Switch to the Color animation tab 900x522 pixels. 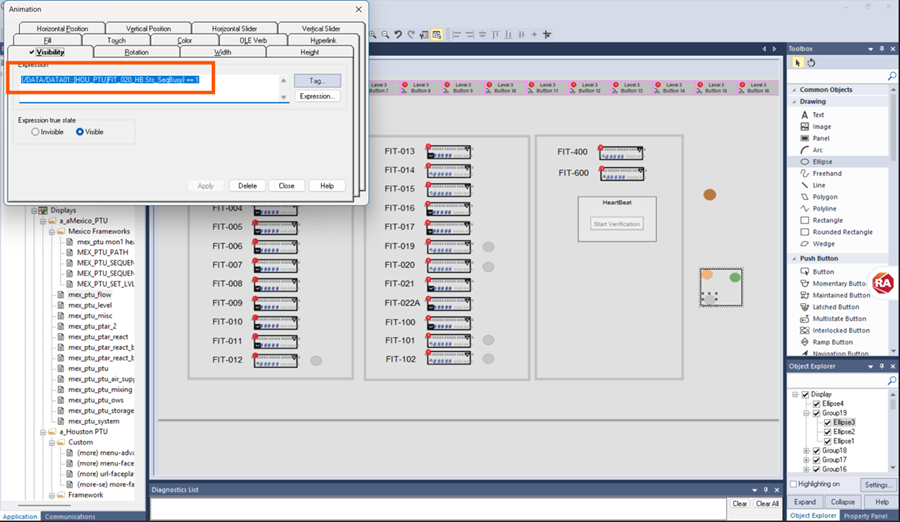click(x=185, y=40)
